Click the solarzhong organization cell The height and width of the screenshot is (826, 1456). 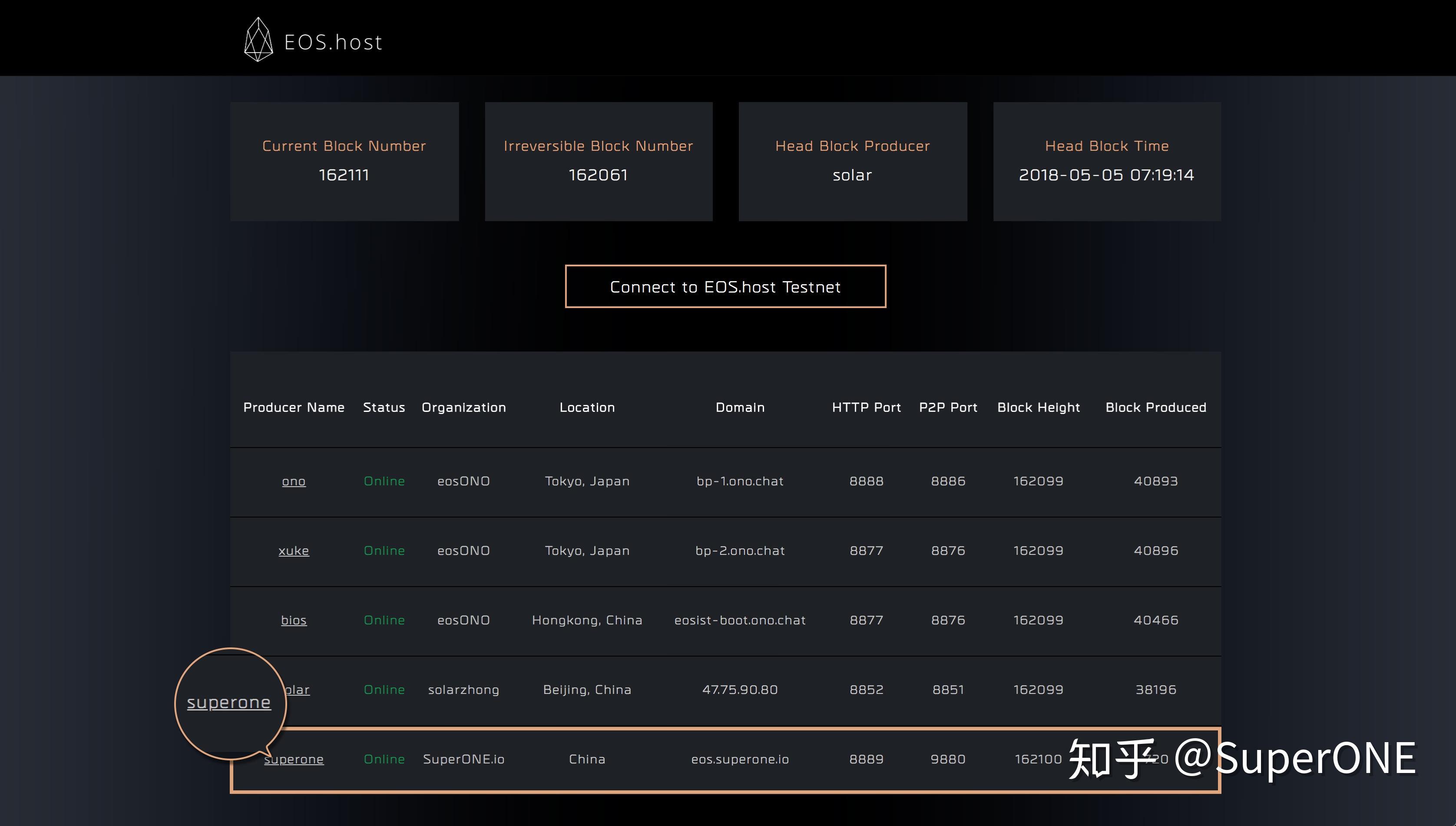tap(464, 690)
